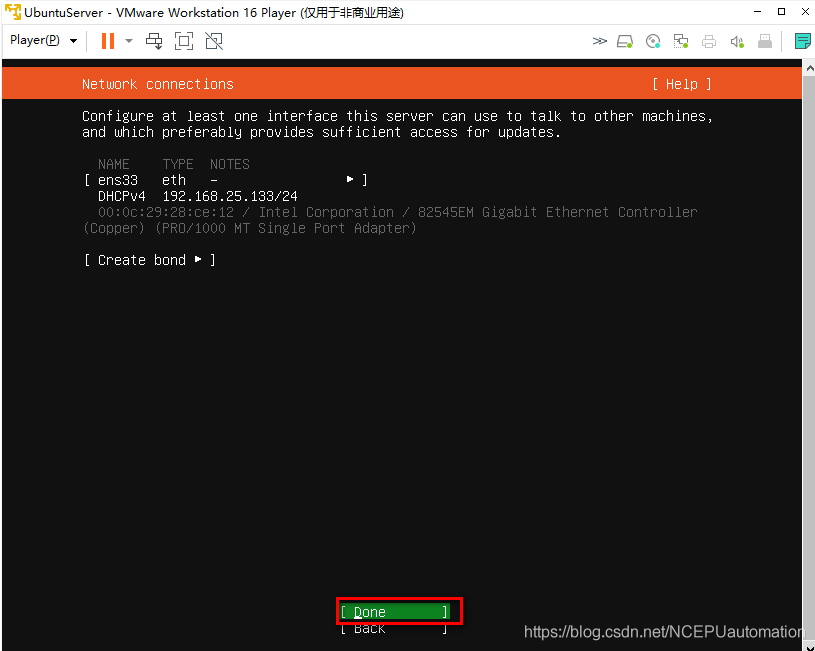Close the VMware Player window
This screenshot has width=815, height=651.
click(x=805, y=11)
